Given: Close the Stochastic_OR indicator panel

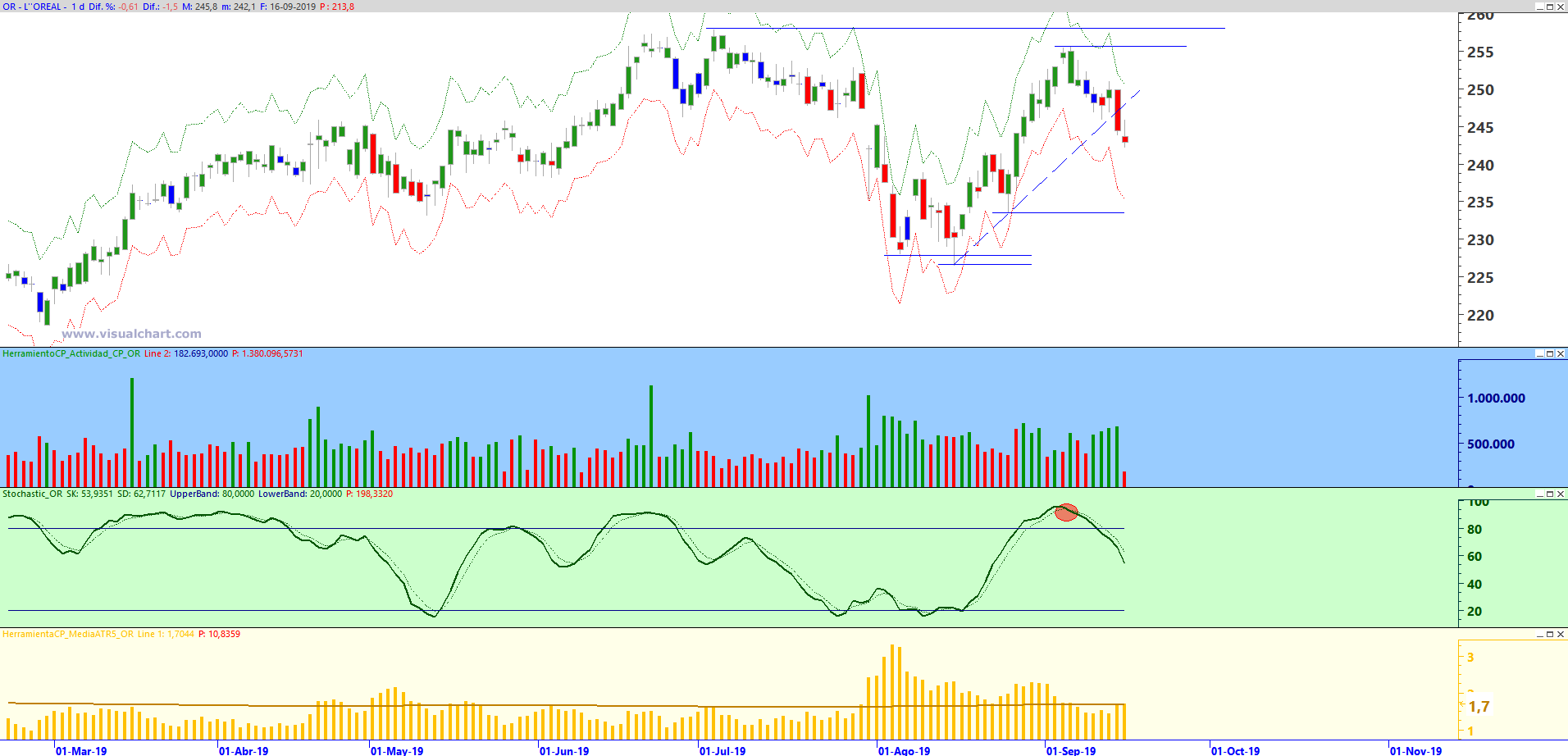Looking at the screenshot, I should tap(1561, 494).
